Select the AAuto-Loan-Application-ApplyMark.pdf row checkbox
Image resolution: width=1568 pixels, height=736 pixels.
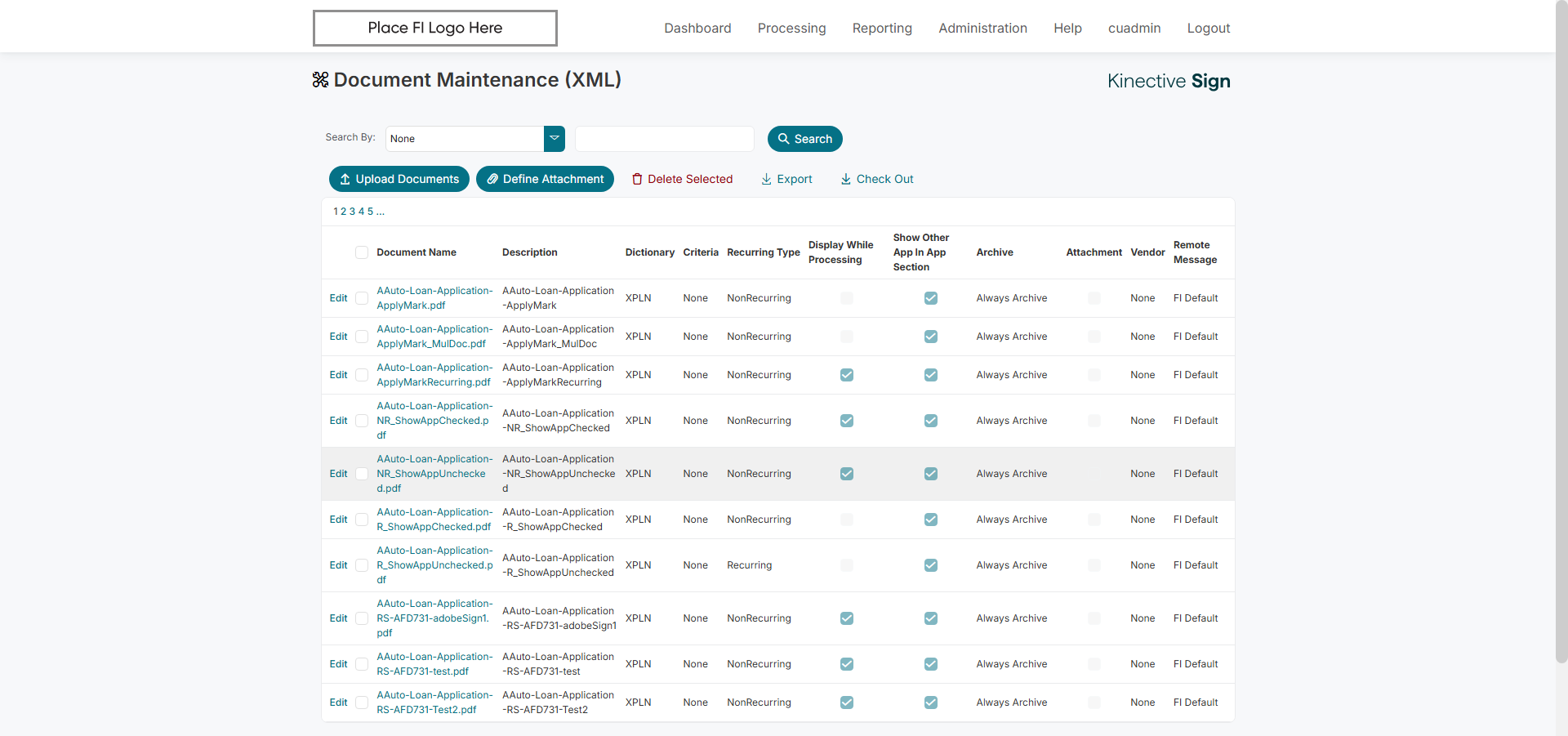click(362, 298)
